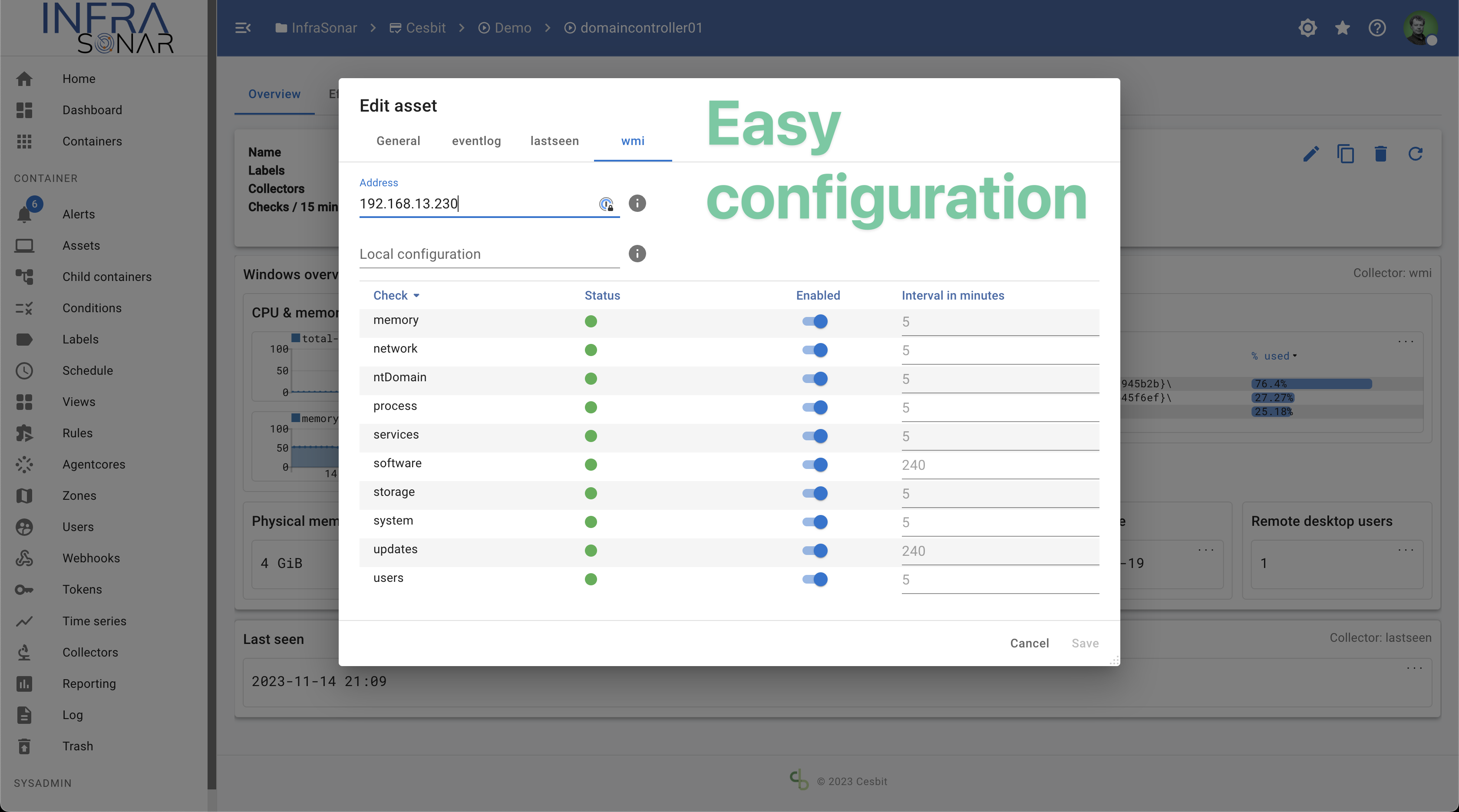Image resolution: width=1459 pixels, height=812 pixels.
Task: Switch to the lastseen tab
Action: coord(555,141)
